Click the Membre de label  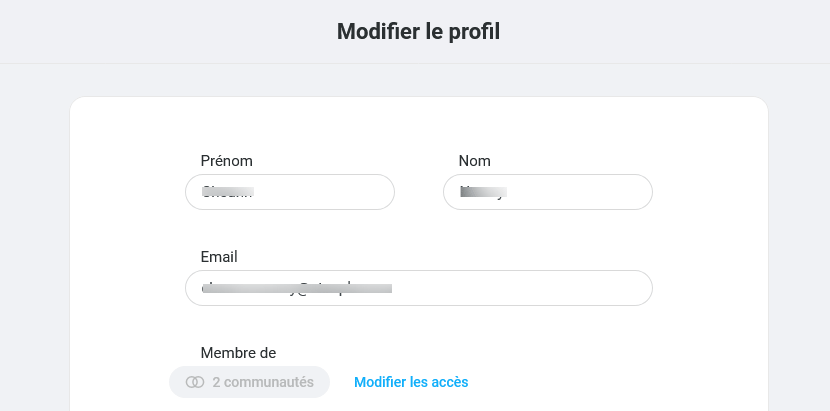click(238, 353)
